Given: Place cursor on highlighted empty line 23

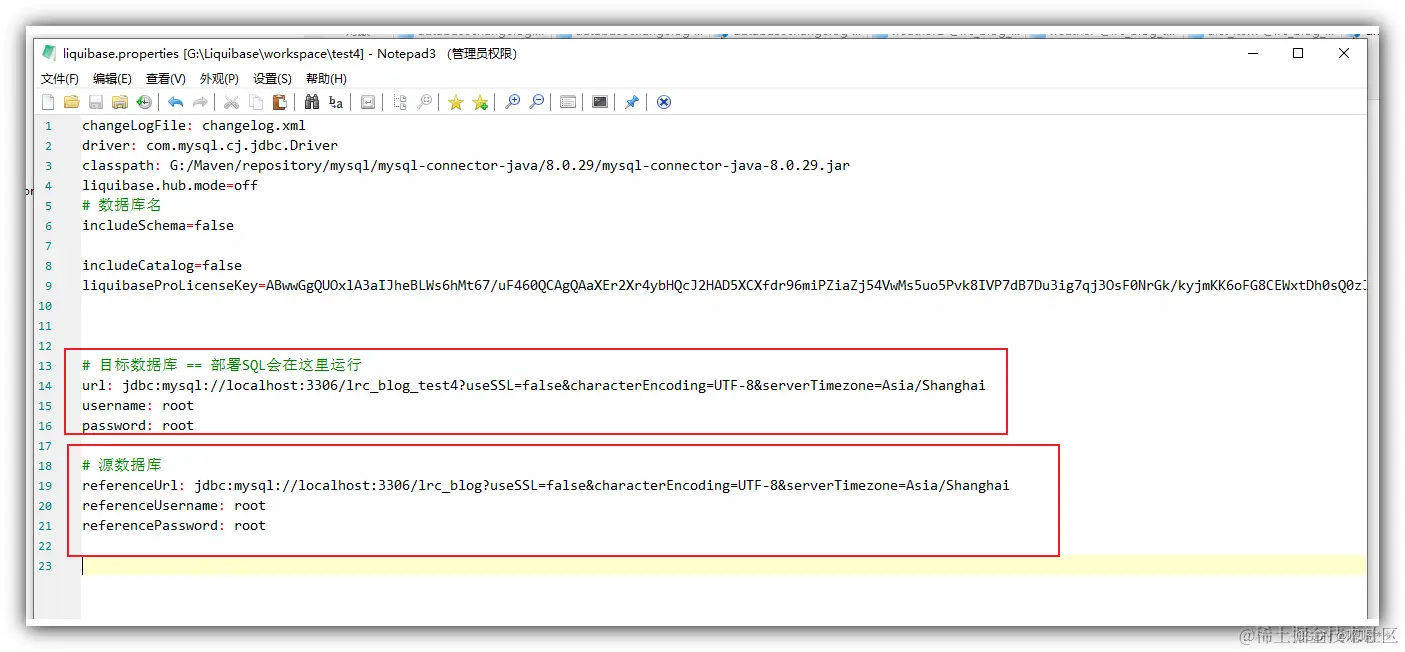Looking at the screenshot, I should coord(723,566).
